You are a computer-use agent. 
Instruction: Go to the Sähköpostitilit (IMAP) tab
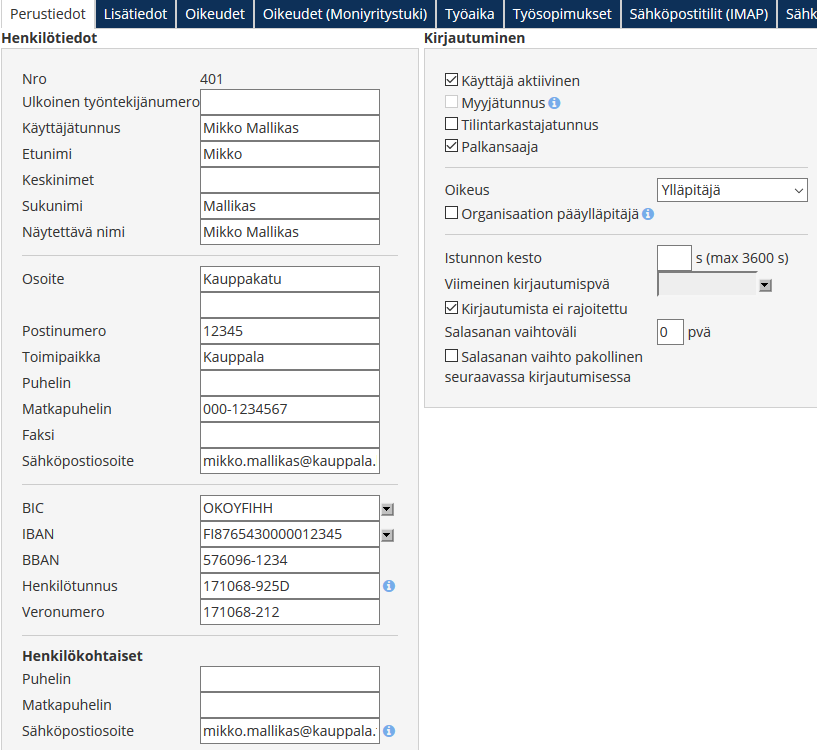coord(697,14)
